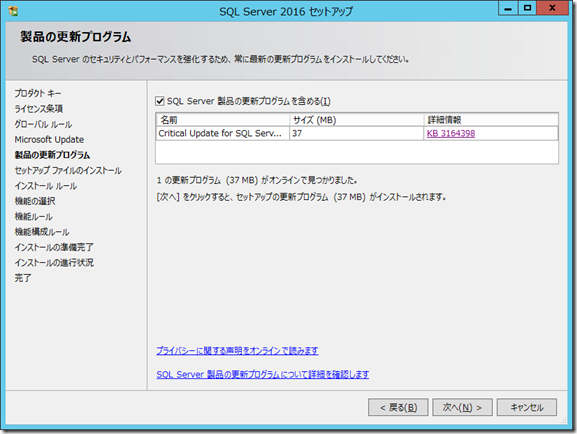Minimize the SQL Server 2016 setup window

tap(508, 8)
